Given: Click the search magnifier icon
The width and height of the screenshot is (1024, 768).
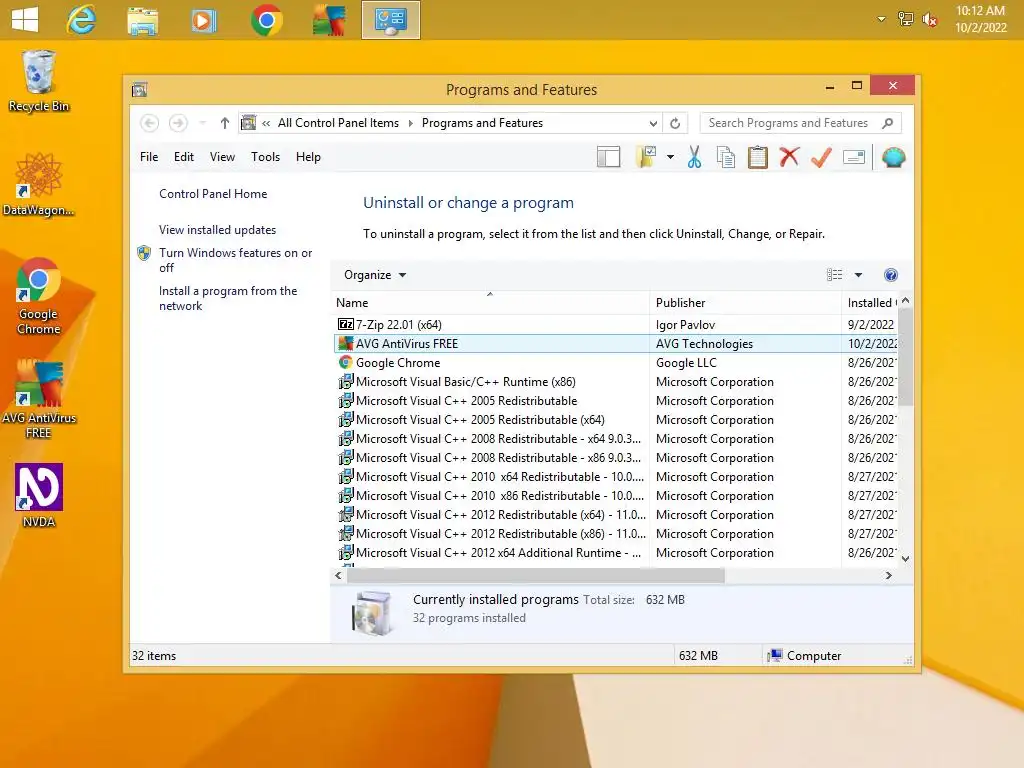Looking at the screenshot, I should point(888,123).
